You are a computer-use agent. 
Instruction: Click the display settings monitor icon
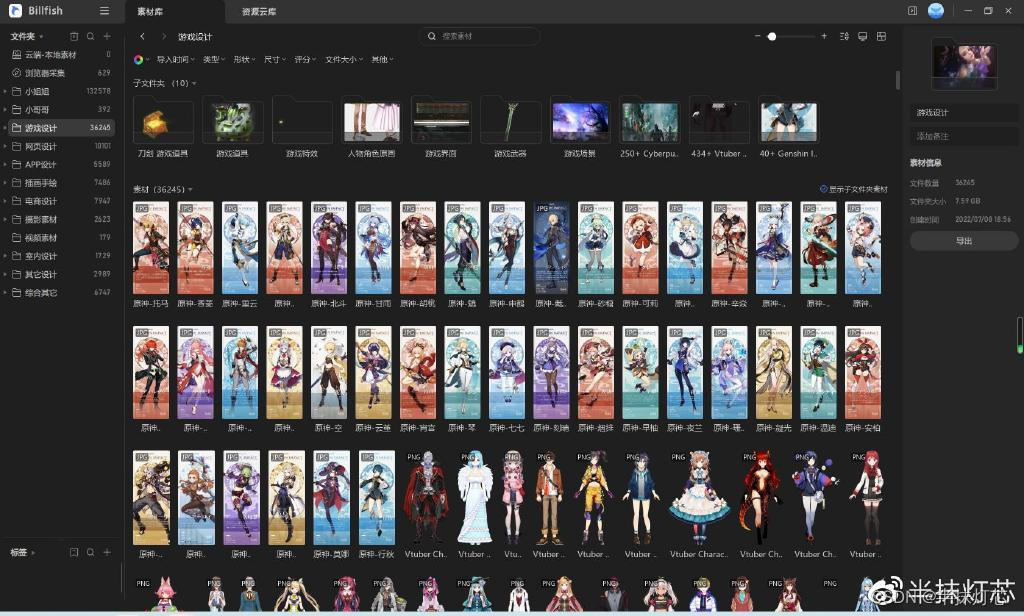tap(863, 37)
